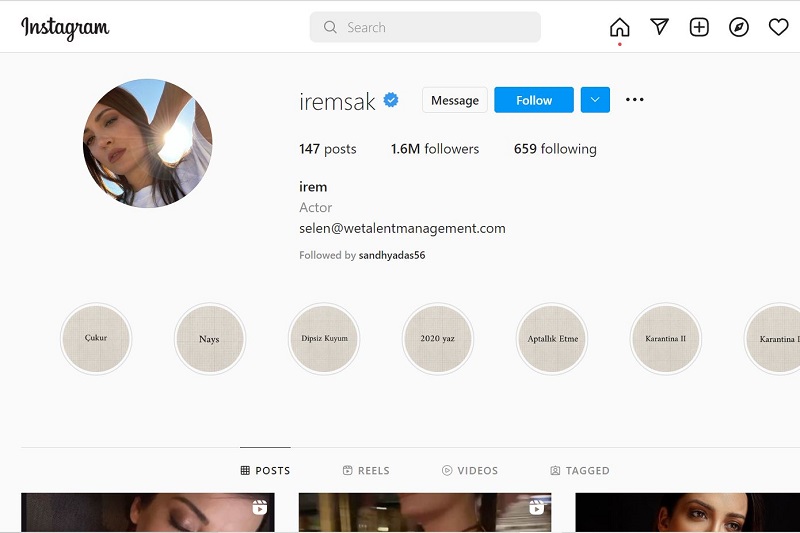Open direct messages paper plane icon
The image size is (800, 533).
tap(659, 27)
